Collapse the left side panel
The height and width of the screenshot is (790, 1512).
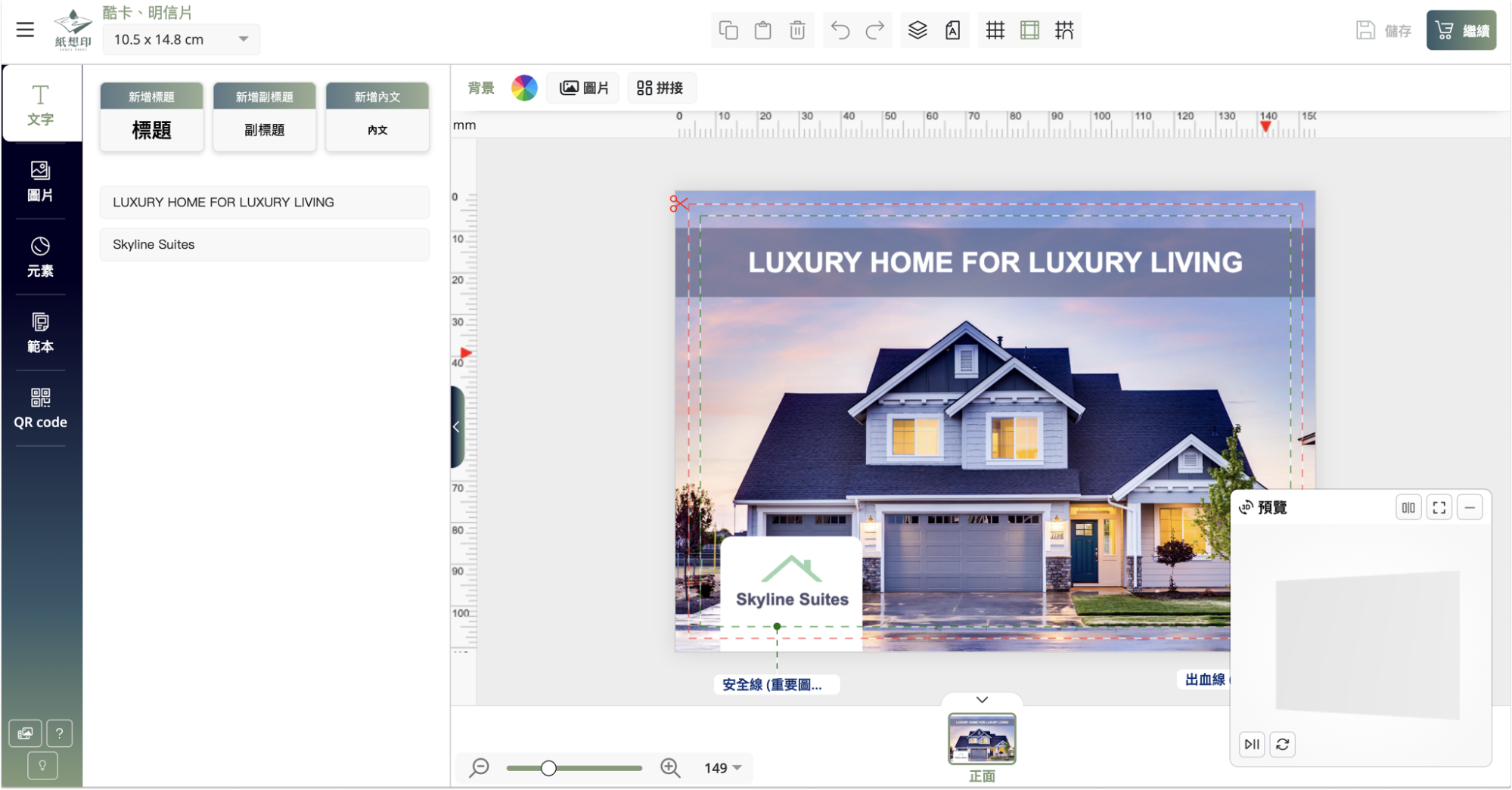457,427
